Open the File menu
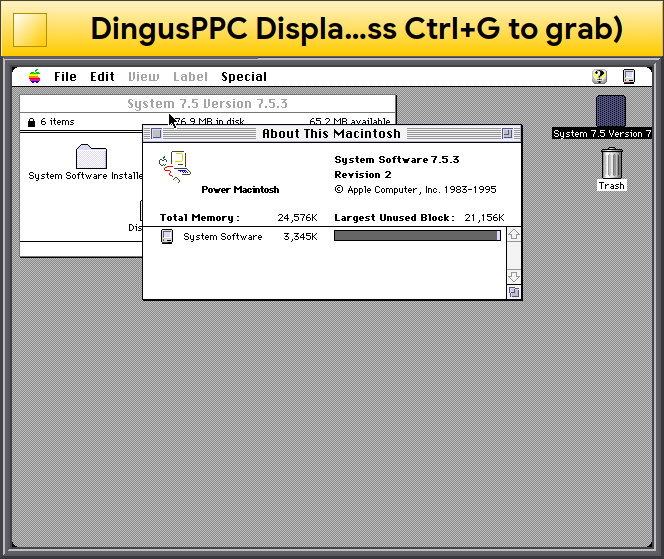This screenshot has width=664, height=559. click(65, 77)
